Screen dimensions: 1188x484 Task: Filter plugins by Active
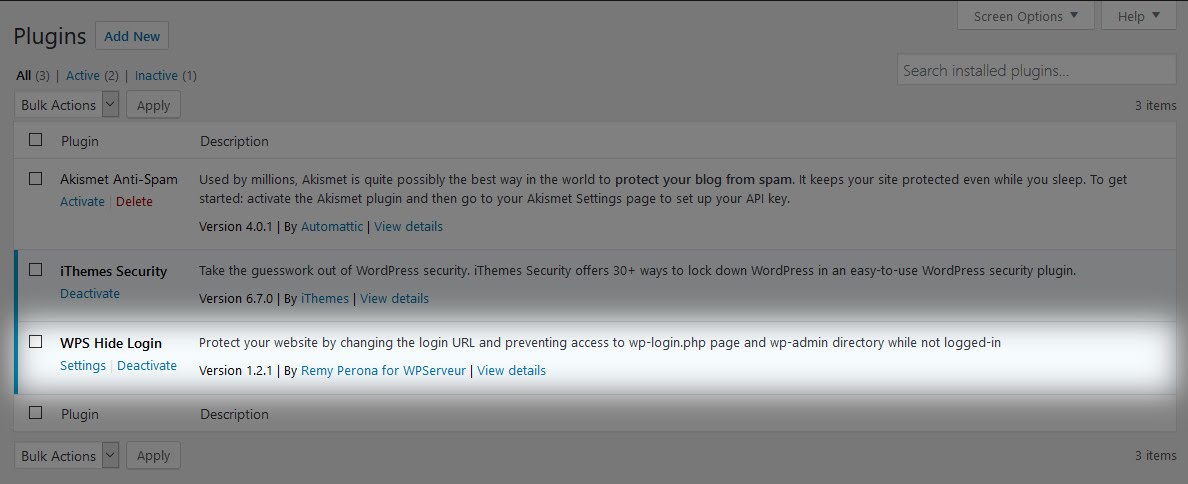click(x=83, y=76)
